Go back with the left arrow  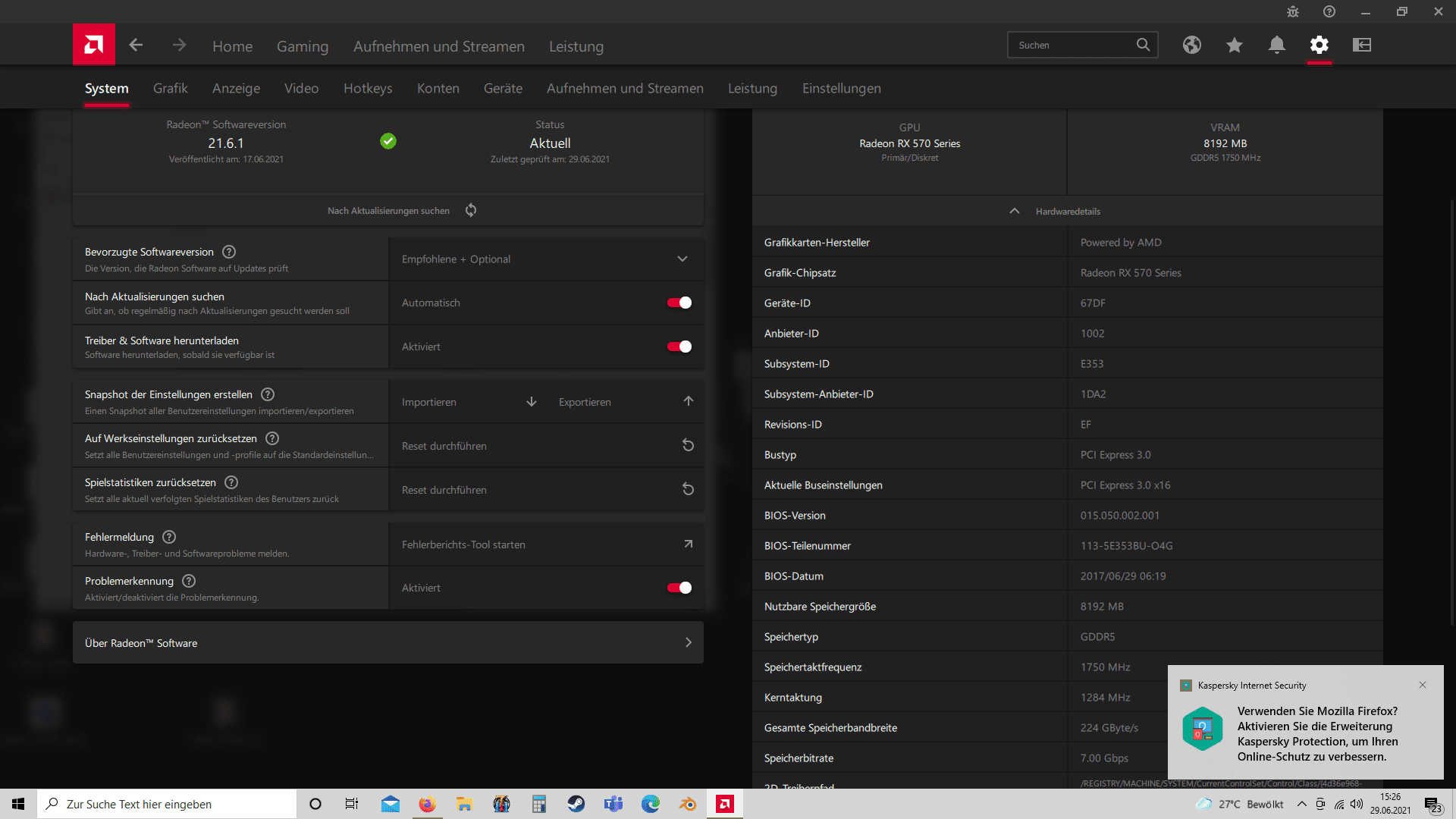(x=136, y=45)
